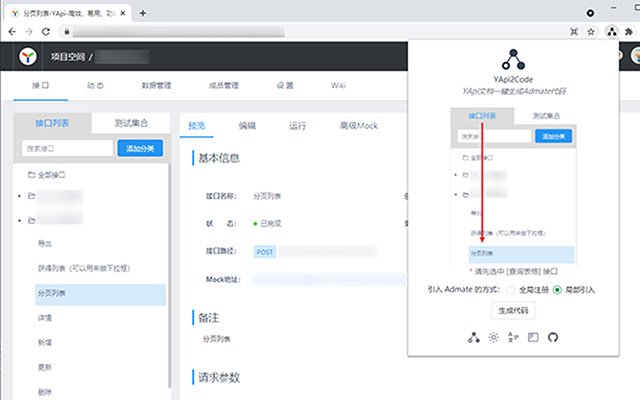Image resolution: width=640 pixels, height=400 pixels.
Task: Select the 详情 interface in the tree
Action: point(44,318)
